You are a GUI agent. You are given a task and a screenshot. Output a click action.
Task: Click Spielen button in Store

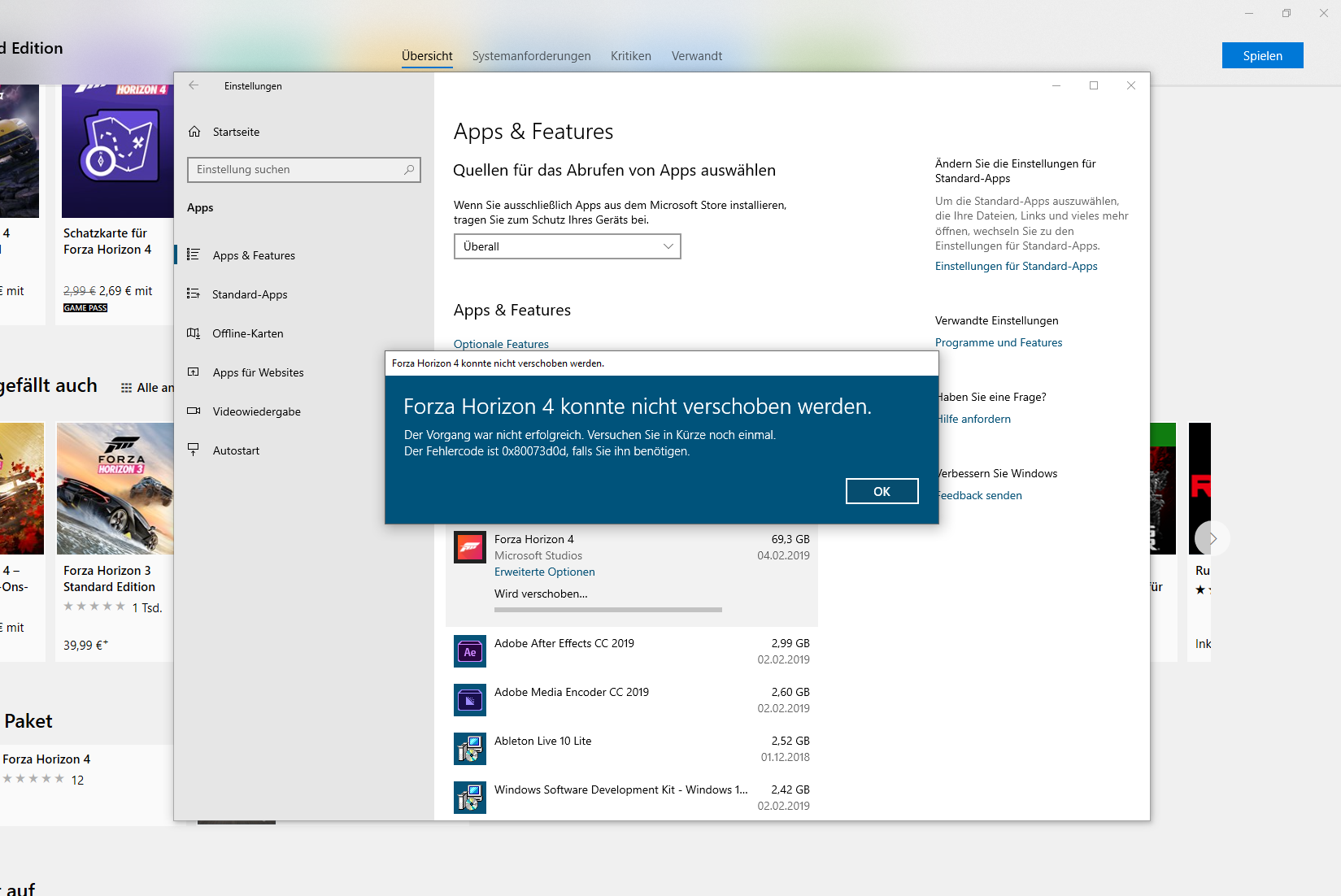(1262, 55)
